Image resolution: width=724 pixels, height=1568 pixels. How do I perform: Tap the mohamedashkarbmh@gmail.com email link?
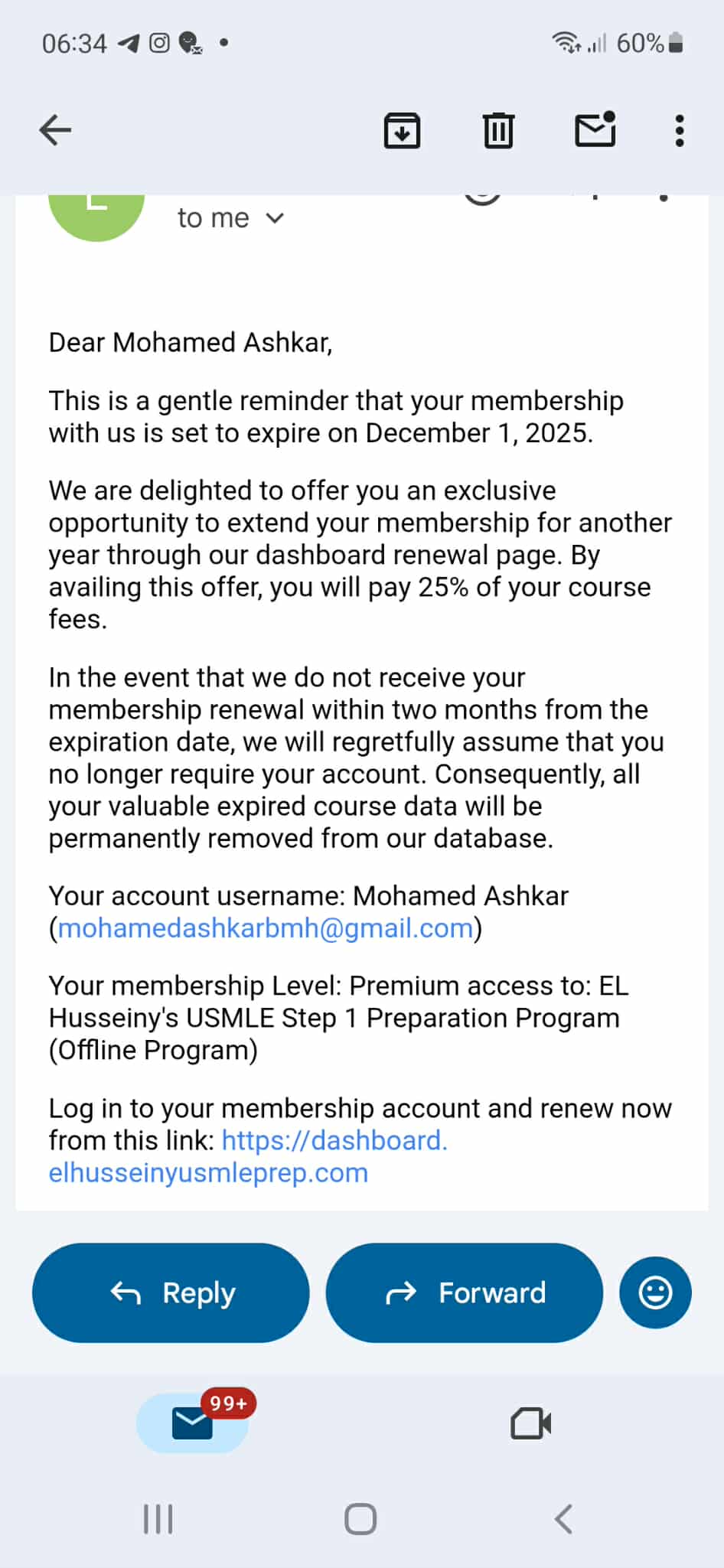pos(265,928)
